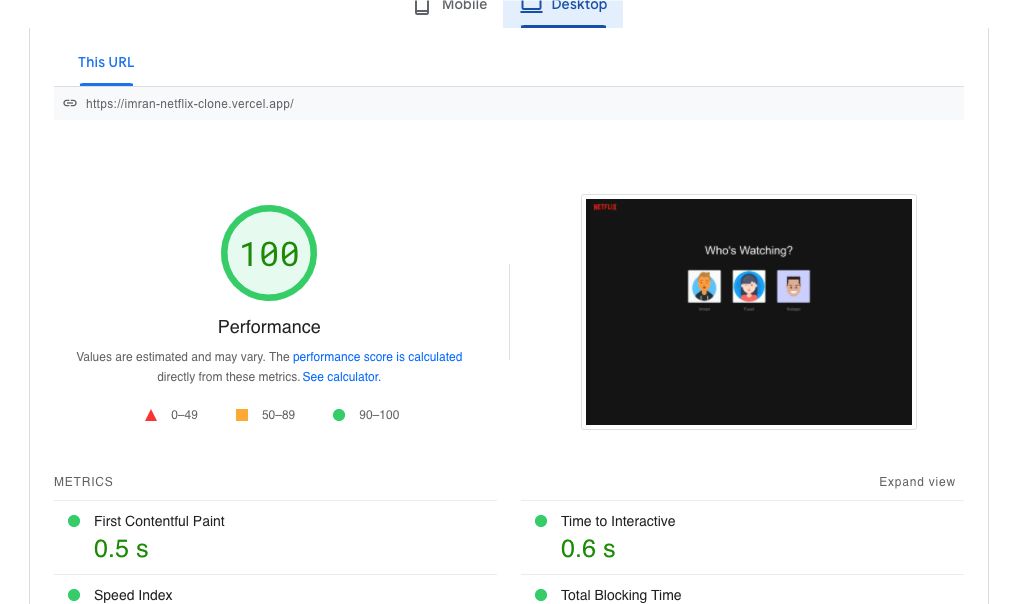The width and height of the screenshot is (1022, 604).
Task: Click the Performance heading label
Action: (269, 327)
